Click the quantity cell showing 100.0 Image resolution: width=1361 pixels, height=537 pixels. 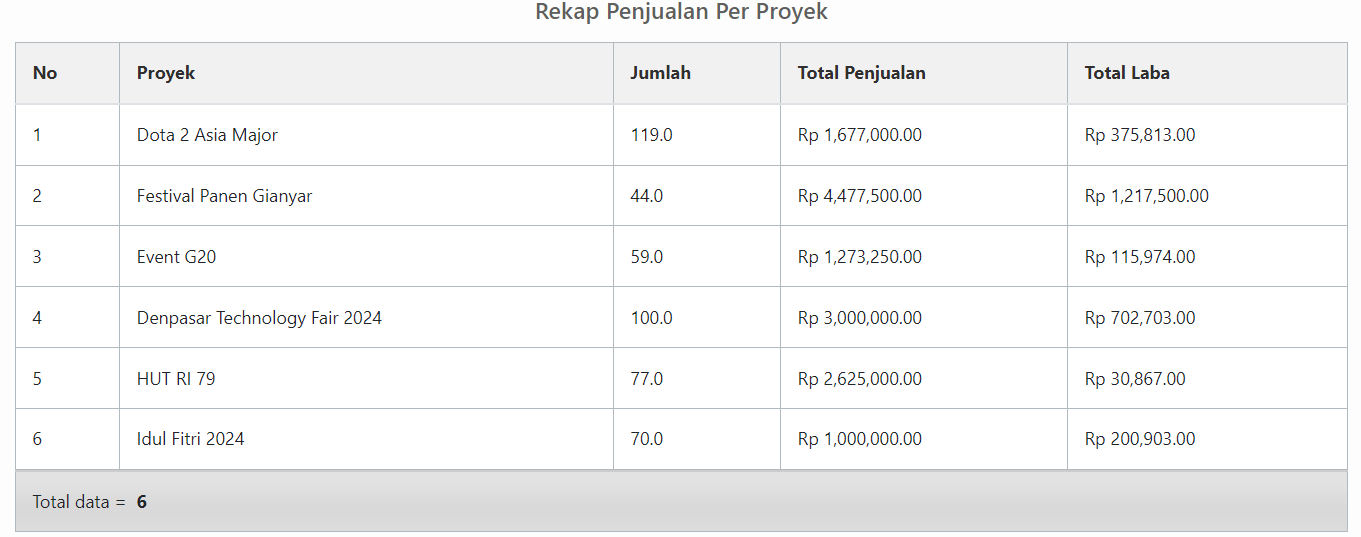[x=651, y=318]
